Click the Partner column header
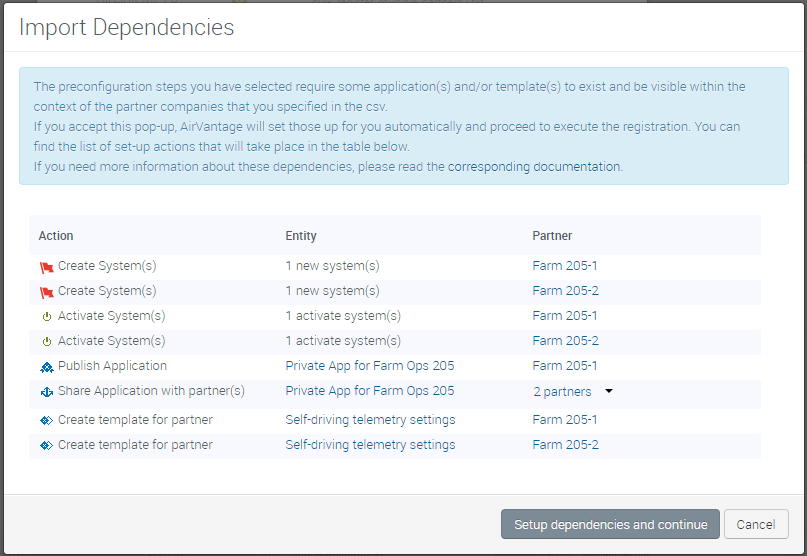807x556 pixels. 552,236
